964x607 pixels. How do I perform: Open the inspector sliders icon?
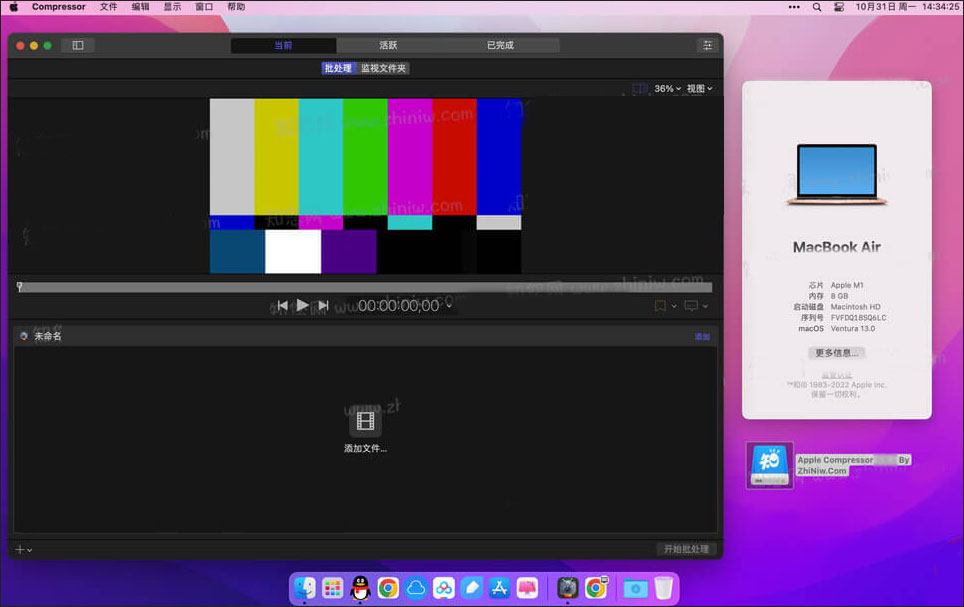click(x=707, y=46)
